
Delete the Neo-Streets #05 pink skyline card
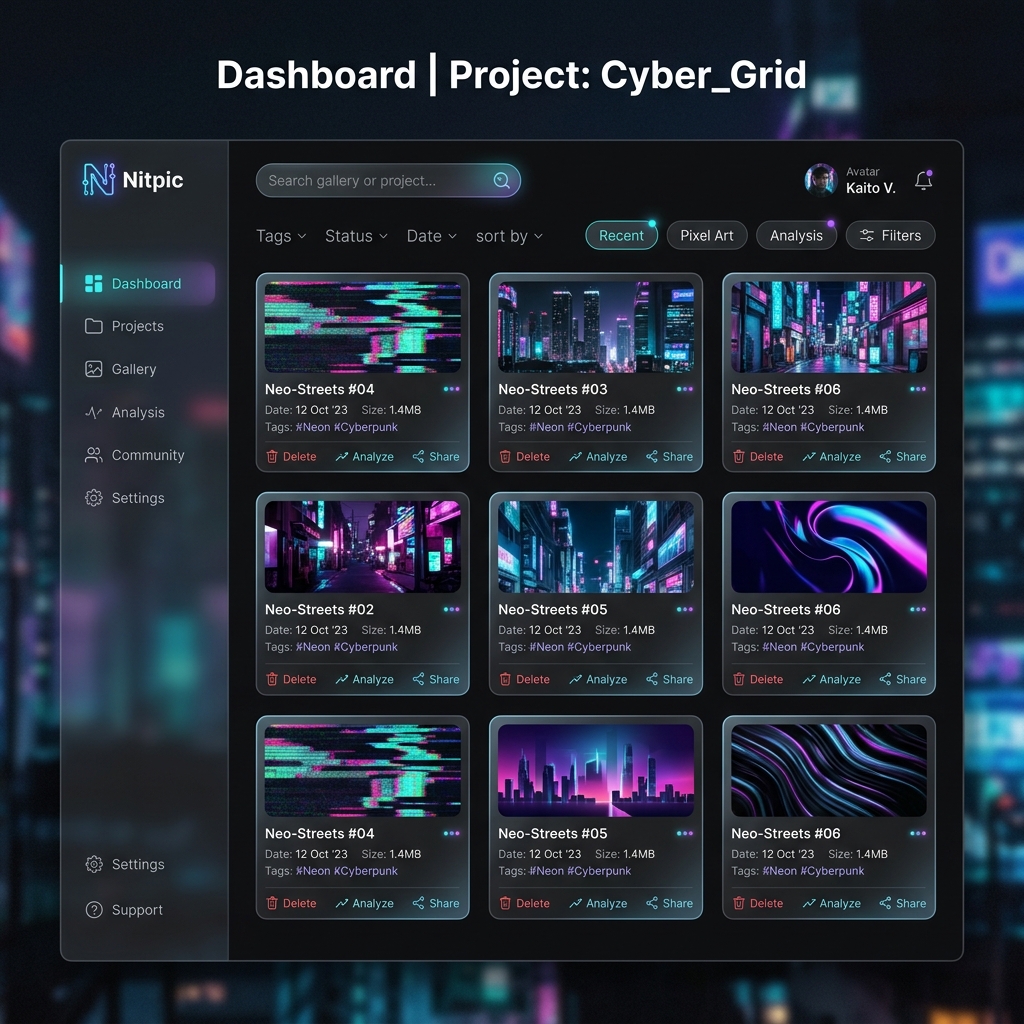pyautogui.click(x=524, y=903)
